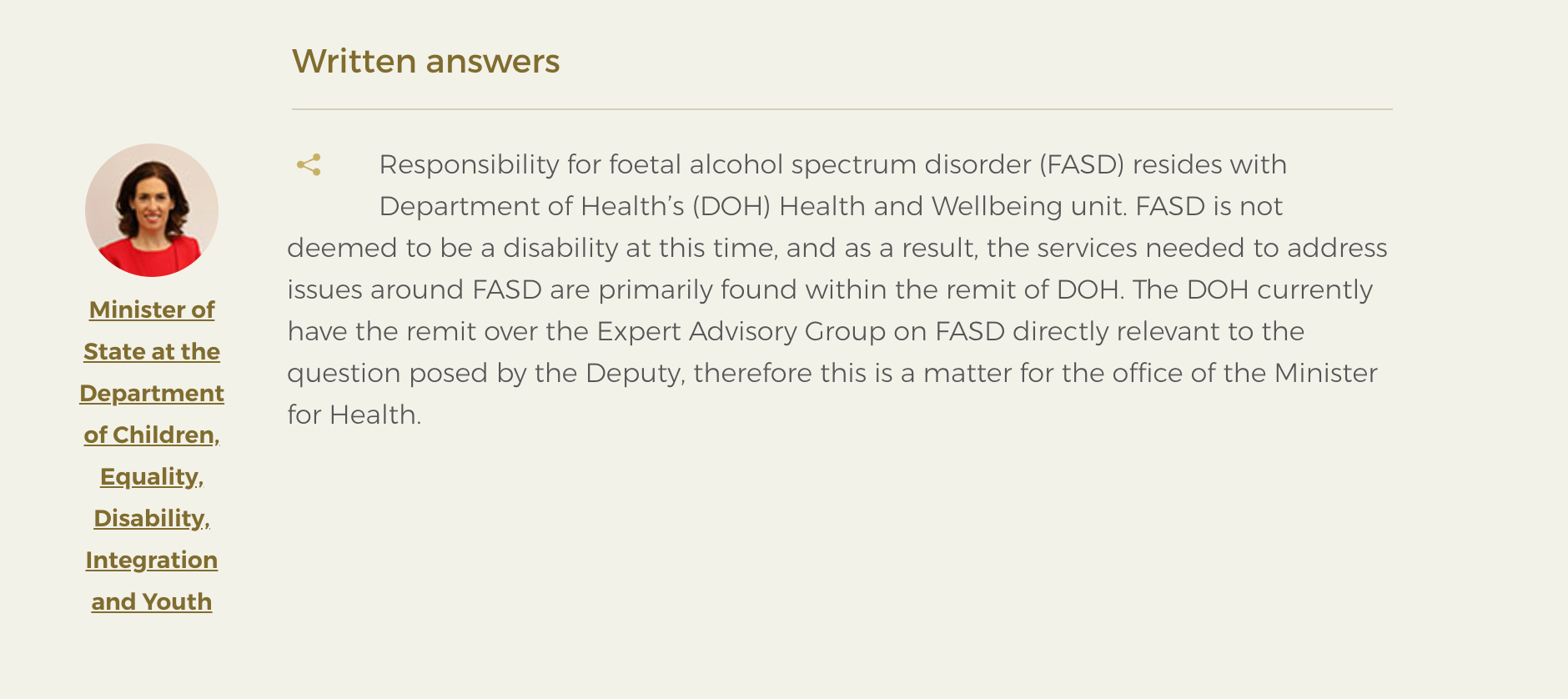The image size is (1568, 699).
Task: Click the 'Equality,' link text
Action: (x=152, y=476)
